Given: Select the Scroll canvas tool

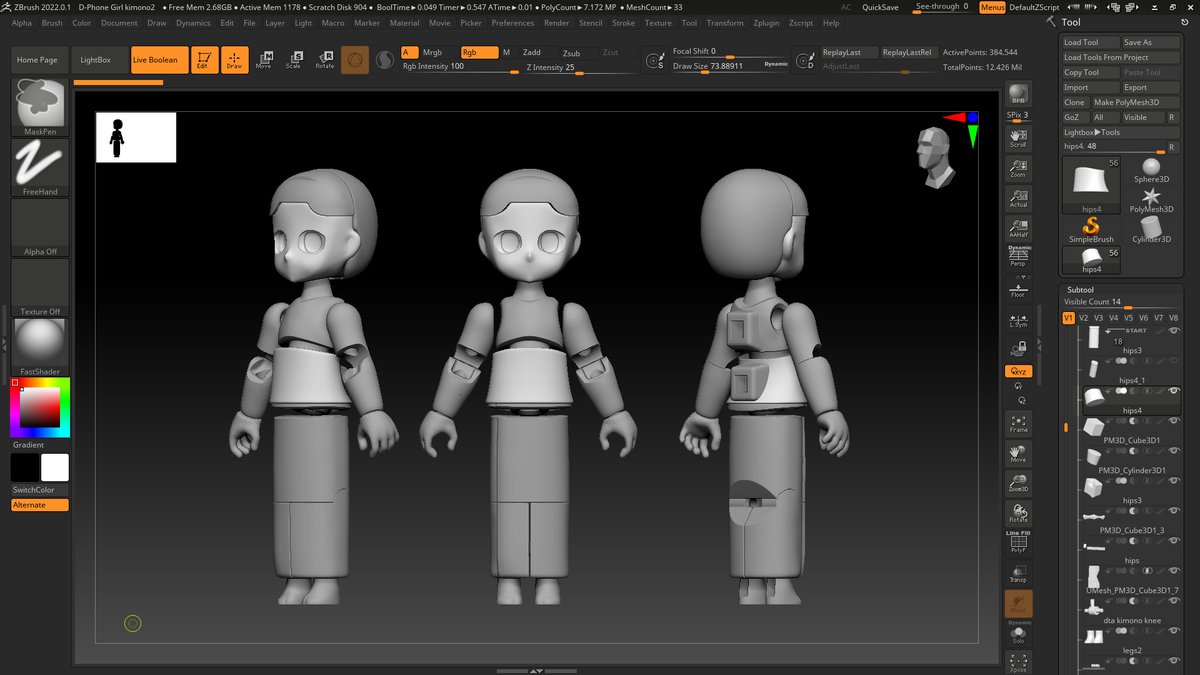Looking at the screenshot, I should 1018,137.
